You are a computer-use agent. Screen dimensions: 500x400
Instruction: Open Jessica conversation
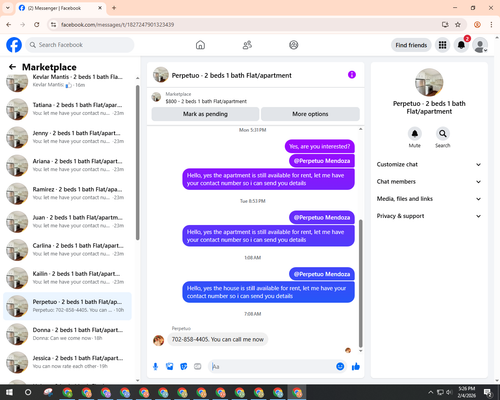point(67,362)
